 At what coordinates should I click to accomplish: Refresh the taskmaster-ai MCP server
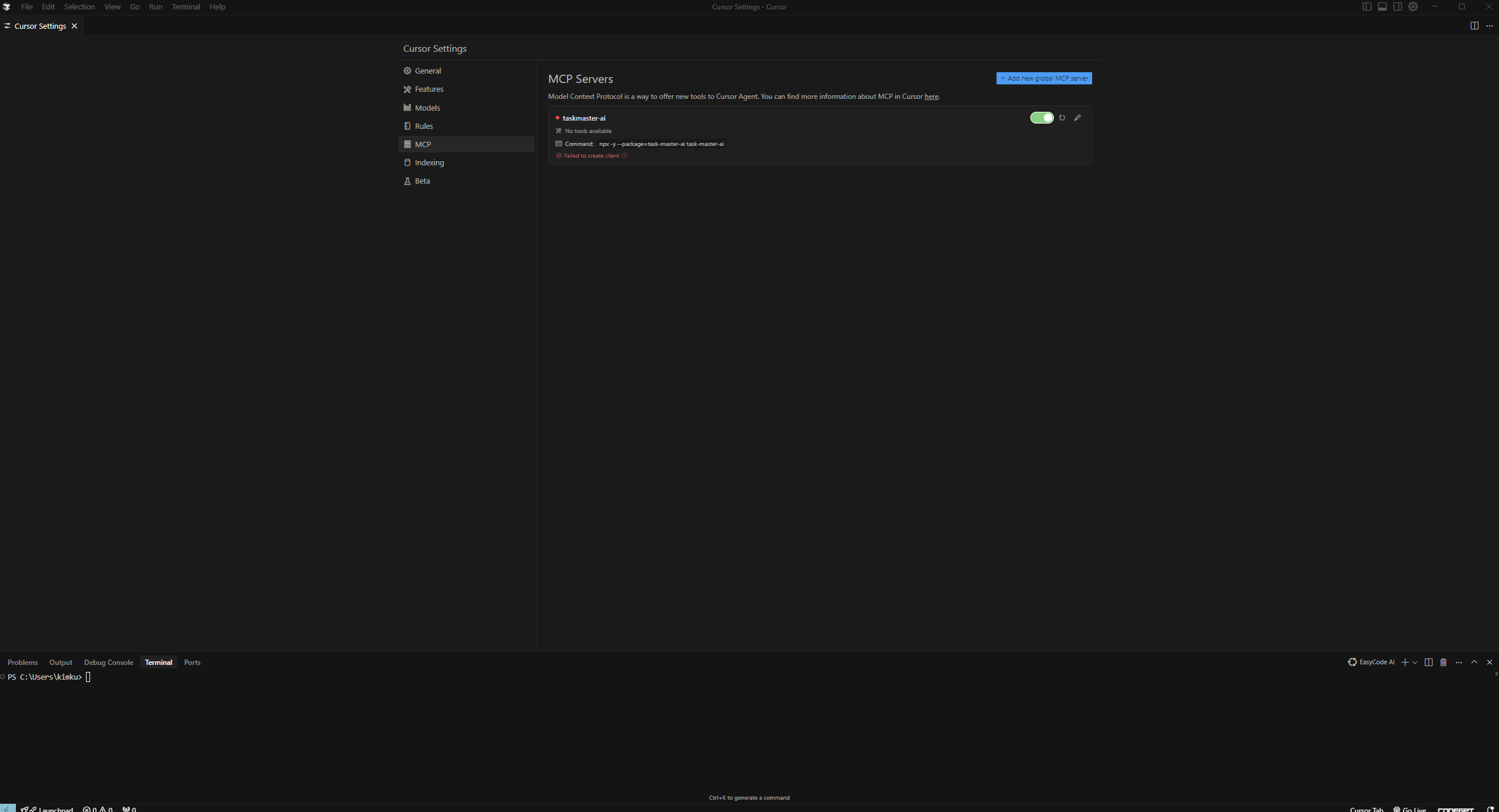click(x=1062, y=118)
